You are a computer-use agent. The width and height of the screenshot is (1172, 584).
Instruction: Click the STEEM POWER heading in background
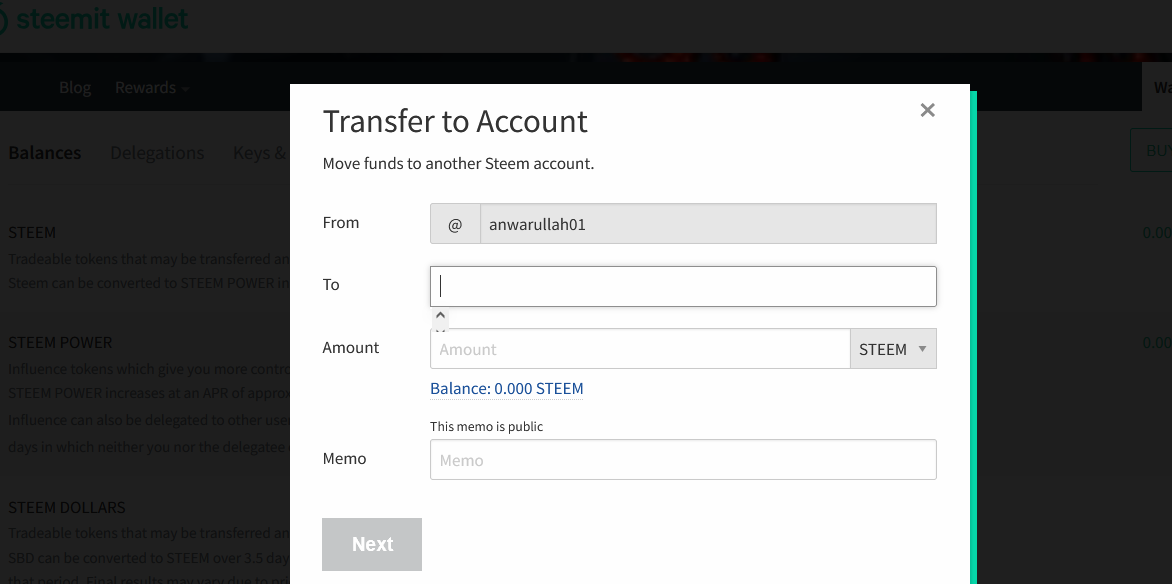pos(60,342)
